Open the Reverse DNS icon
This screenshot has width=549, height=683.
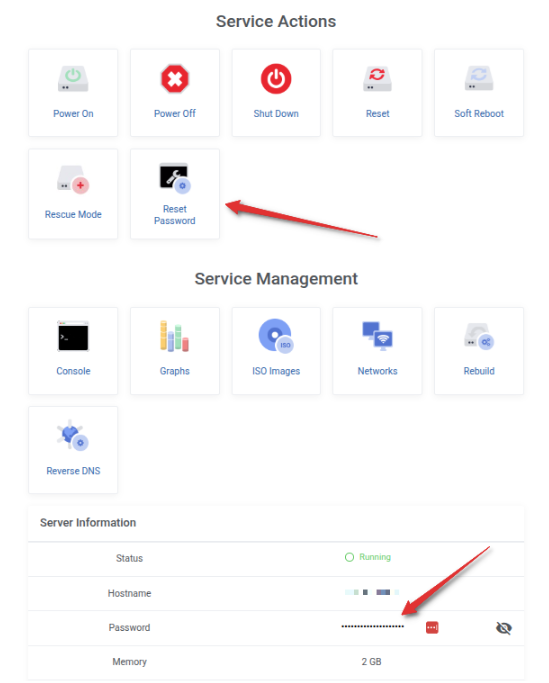(73, 435)
